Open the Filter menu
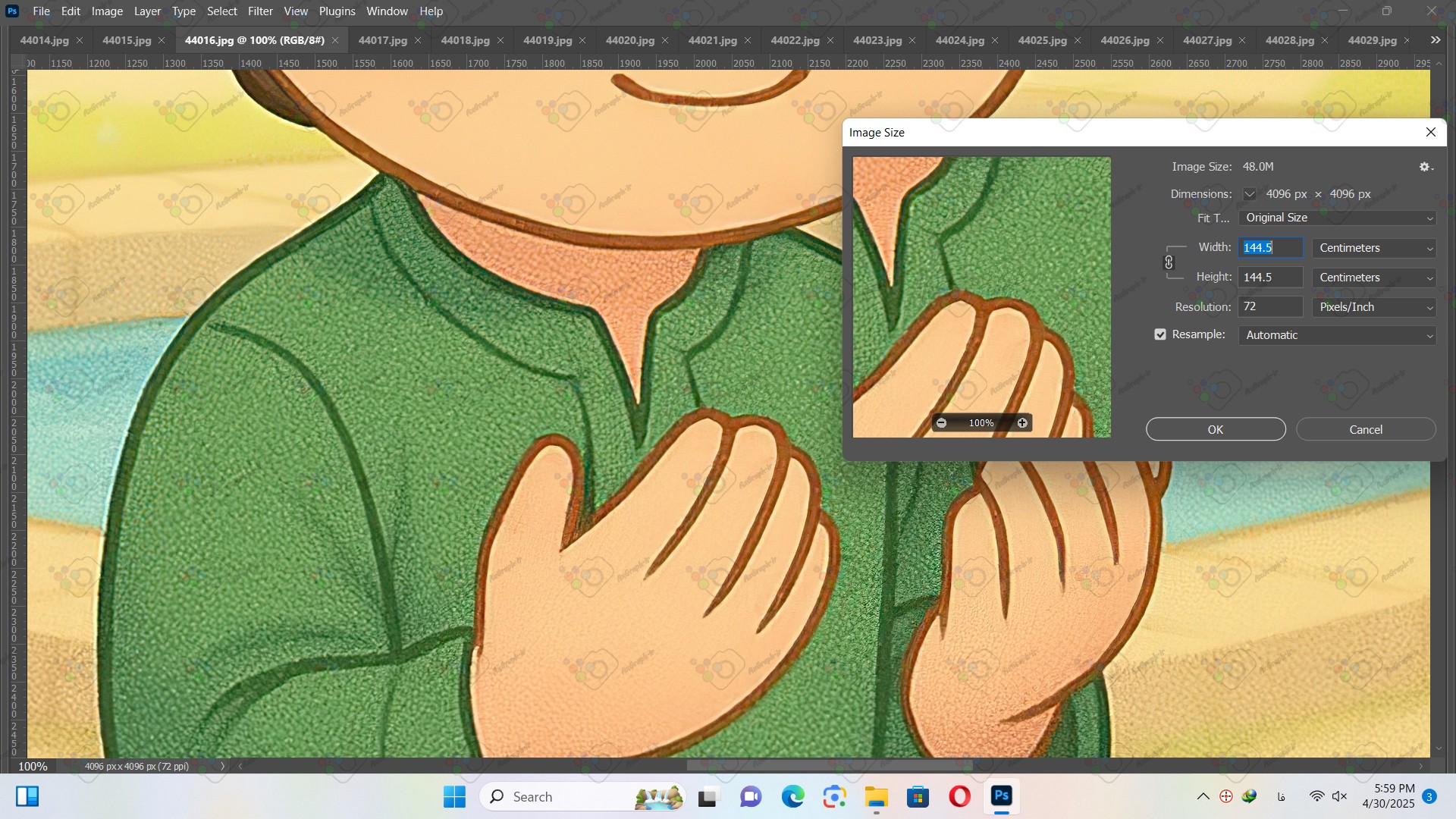The image size is (1456, 819). tap(260, 11)
